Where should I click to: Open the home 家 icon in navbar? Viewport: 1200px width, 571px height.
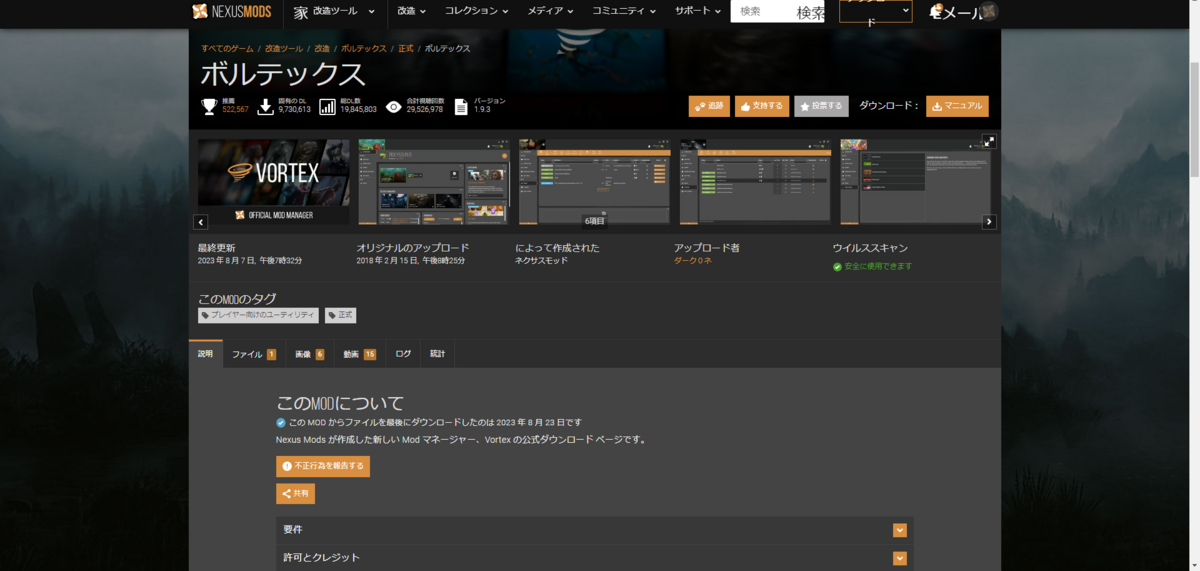click(x=301, y=12)
